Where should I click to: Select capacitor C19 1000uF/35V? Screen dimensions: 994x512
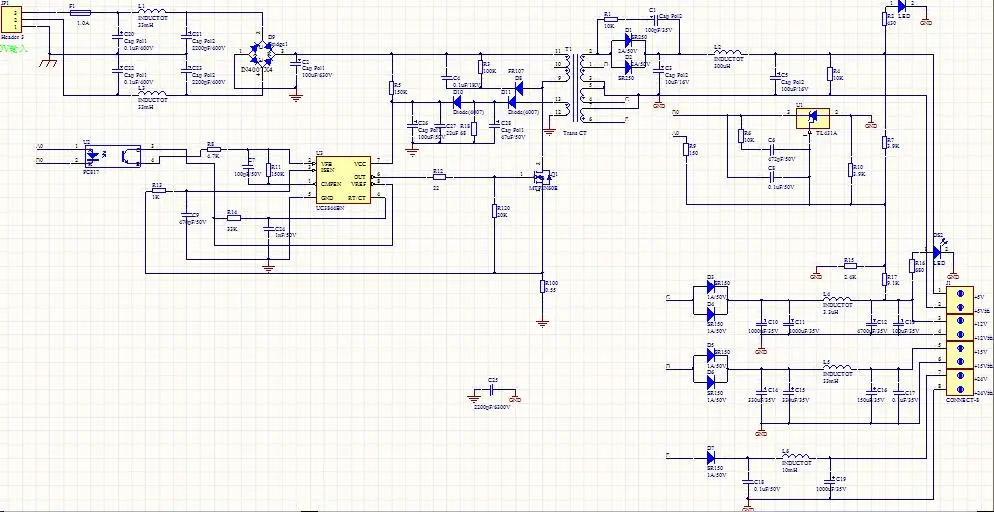(x=829, y=481)
